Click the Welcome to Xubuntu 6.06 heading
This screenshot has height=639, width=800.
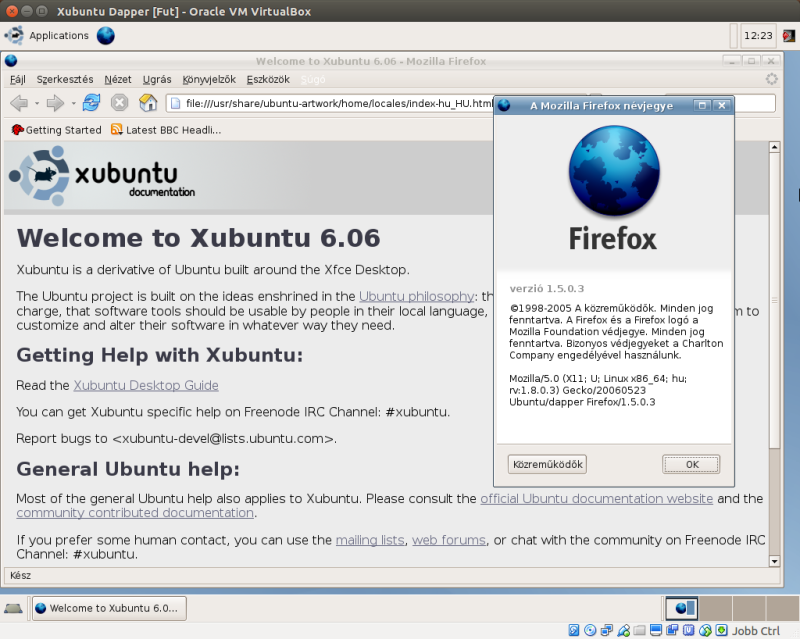(x=198, y=238)
